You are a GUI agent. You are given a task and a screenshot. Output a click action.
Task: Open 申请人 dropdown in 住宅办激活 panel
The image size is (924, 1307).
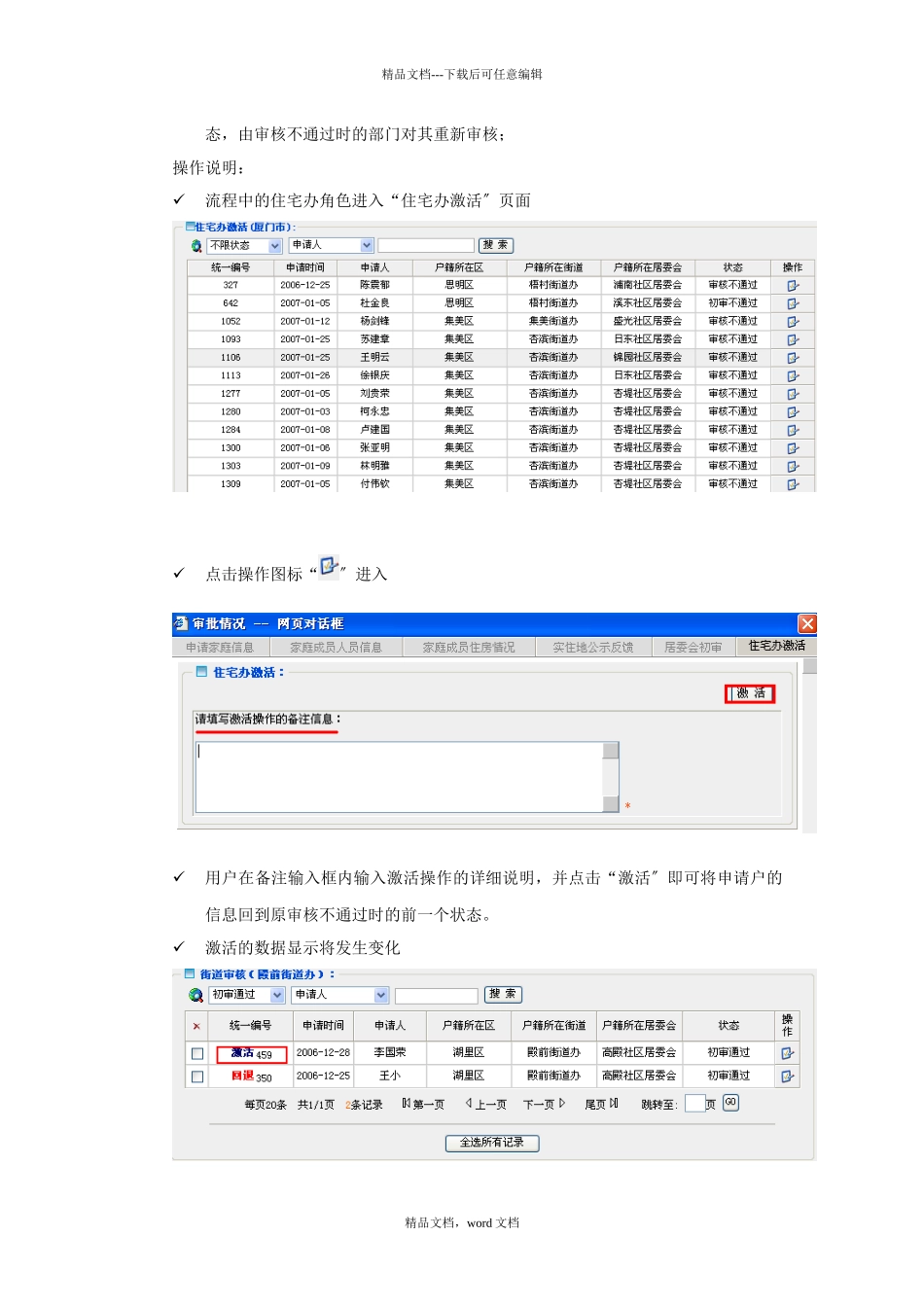[x=332, y=246]
